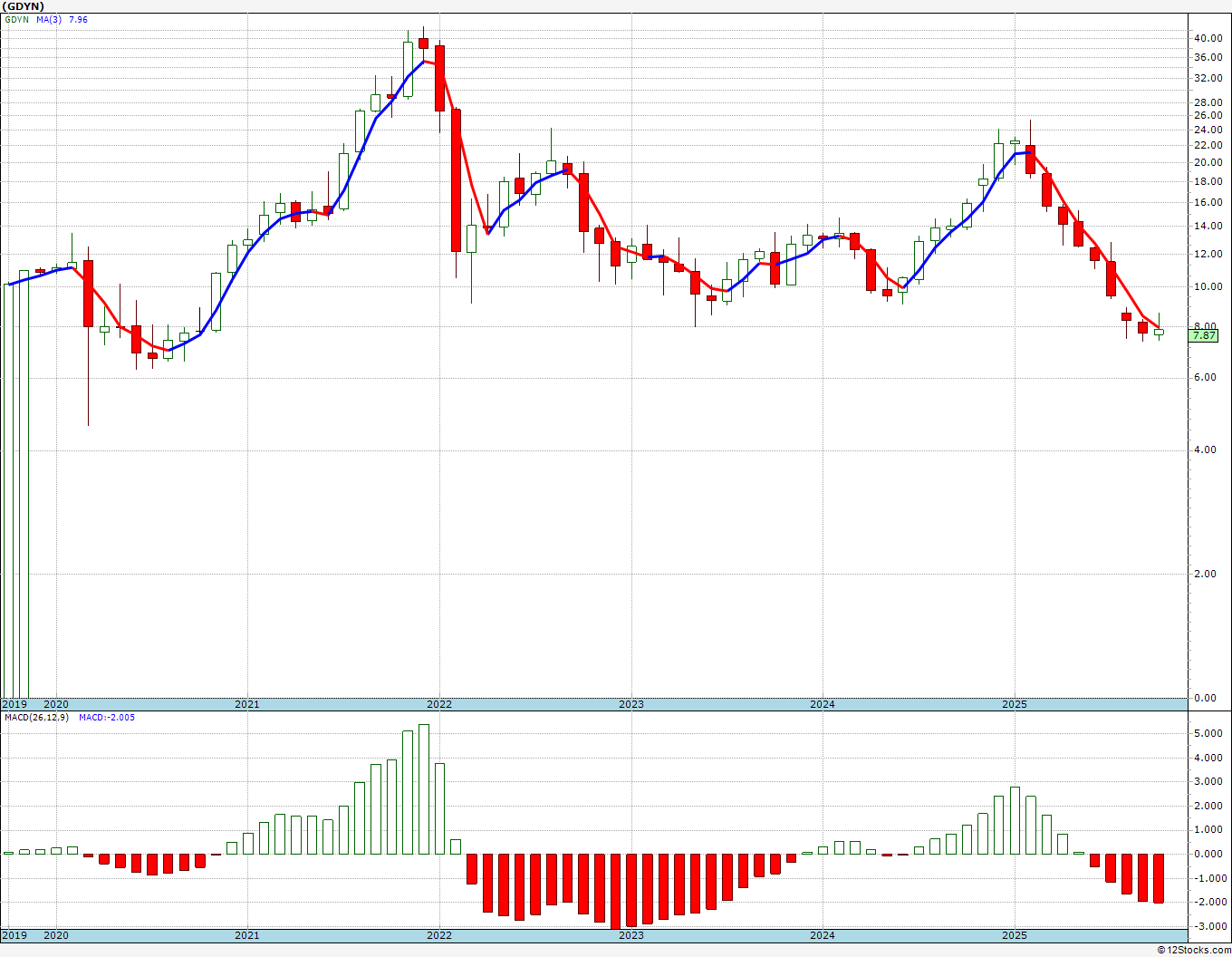1232x957 pixels.
Task: Click the 14.00 price axis label
Action: click(x=1208, y=227)
